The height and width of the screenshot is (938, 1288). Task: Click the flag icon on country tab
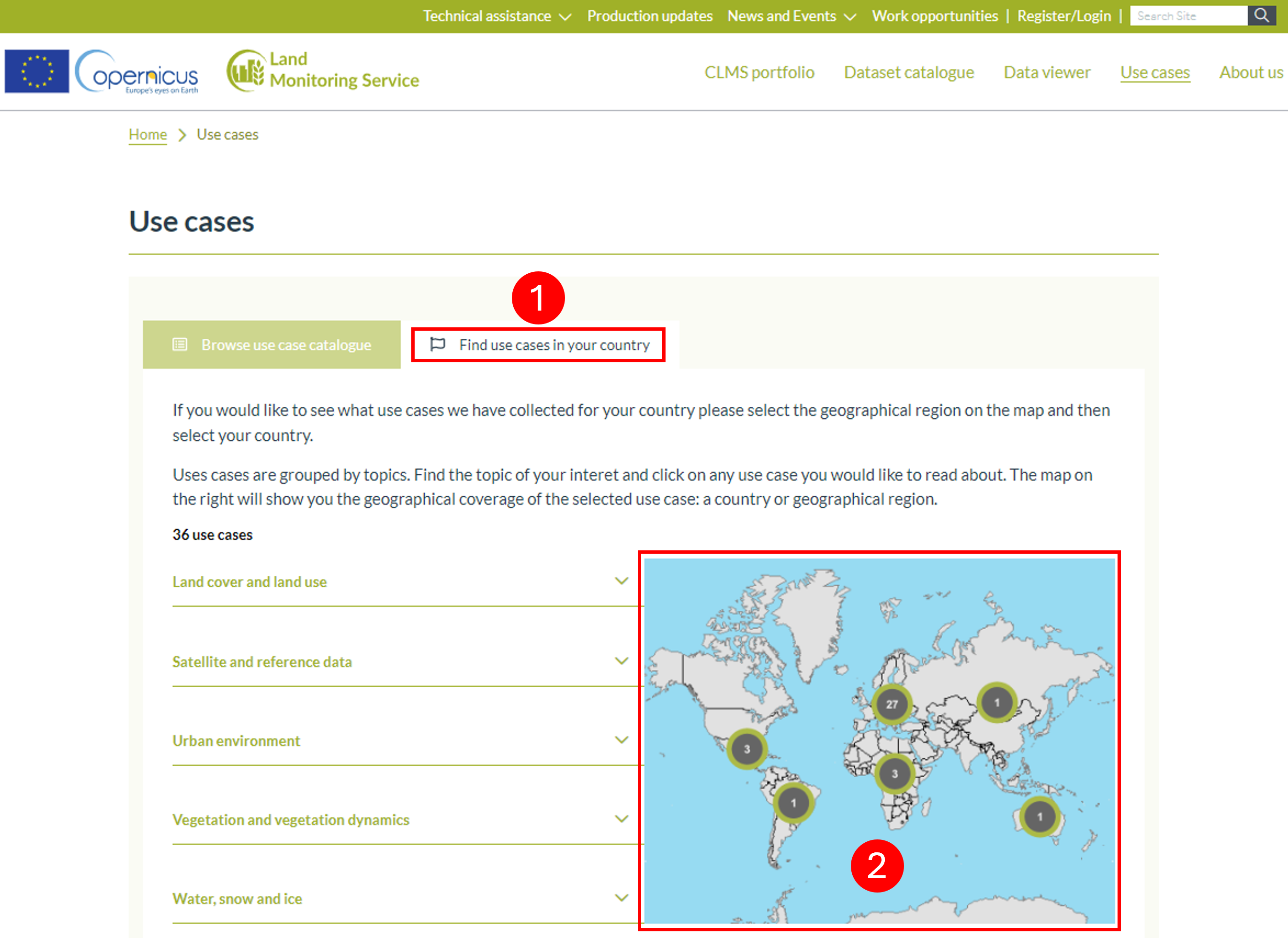(438, 344)
